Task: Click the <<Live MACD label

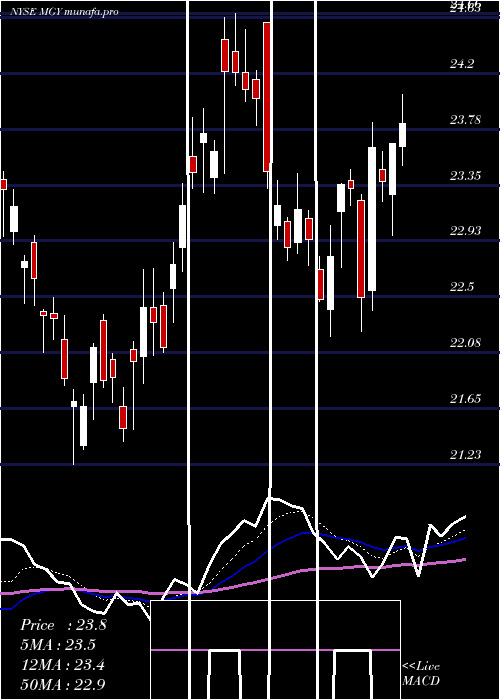Action: [x=421, y=673]
